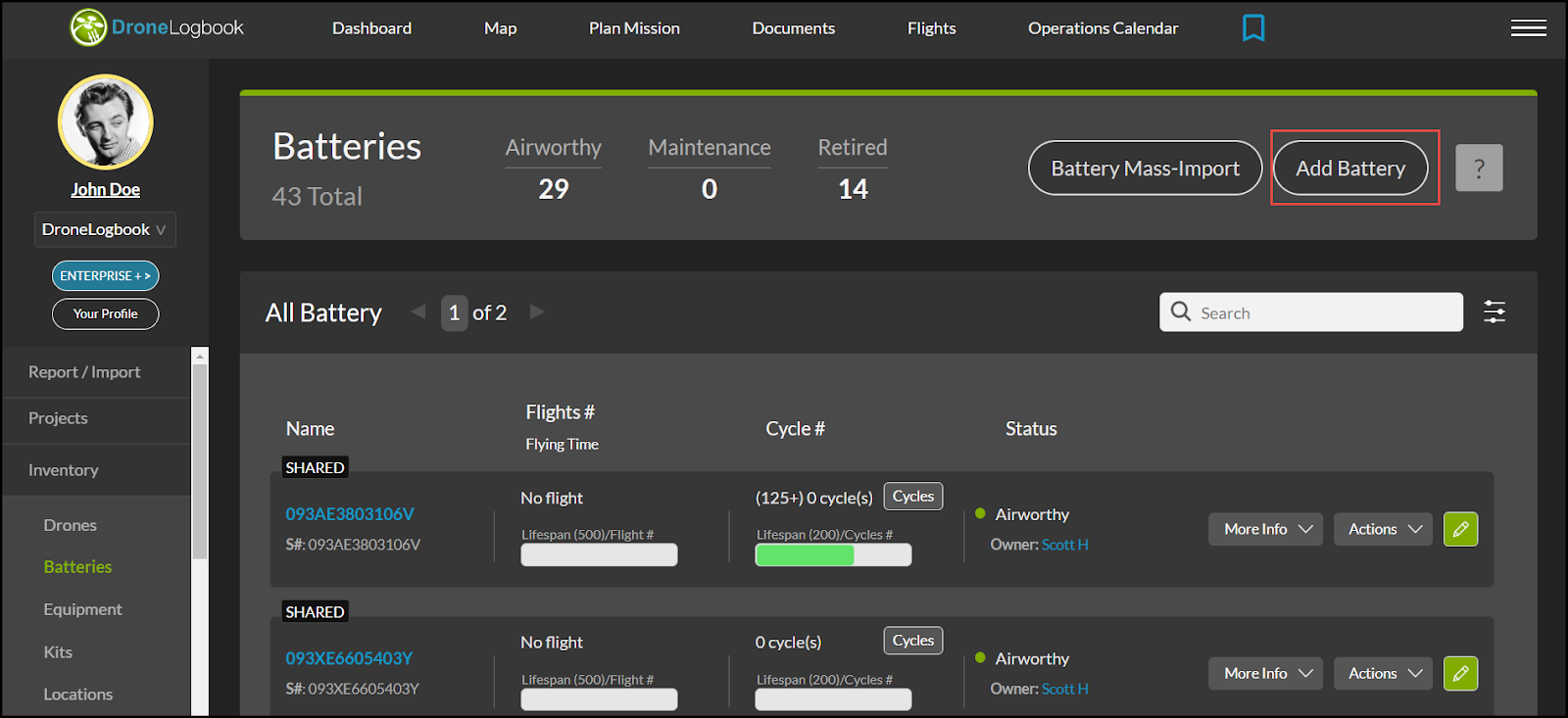Click Battery Mass-Import button
The width and height of the screenshot is (1568, 718).
pos(1145,168)
